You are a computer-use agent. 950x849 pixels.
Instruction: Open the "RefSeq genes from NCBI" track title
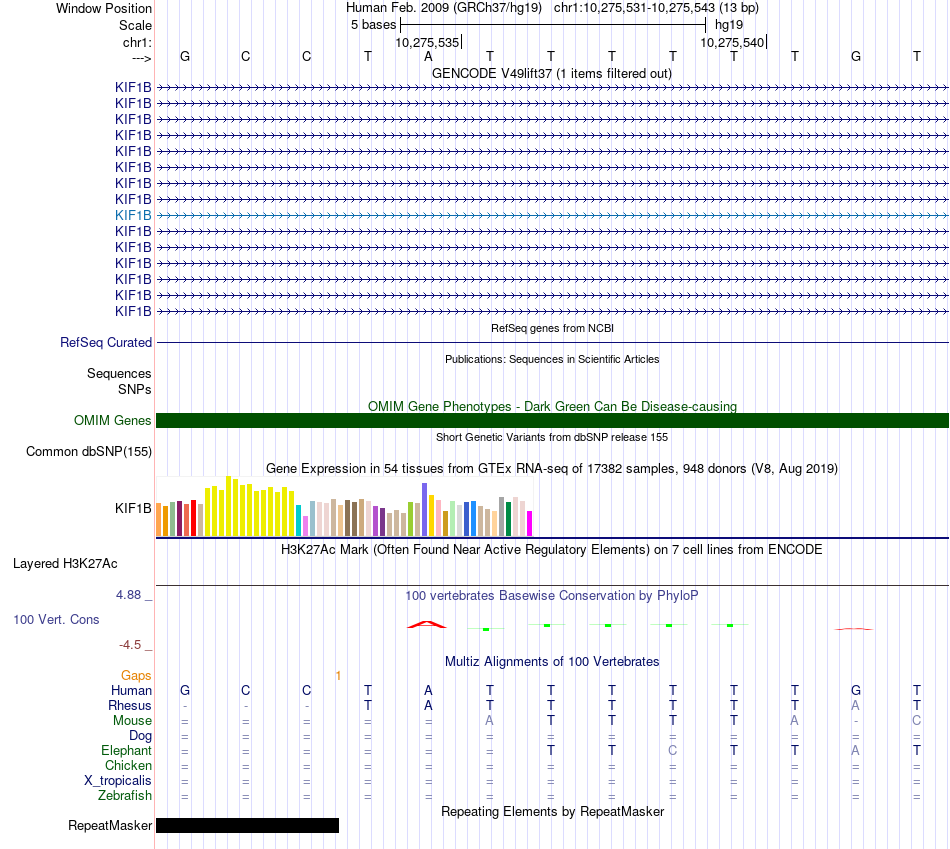(552, 328)
